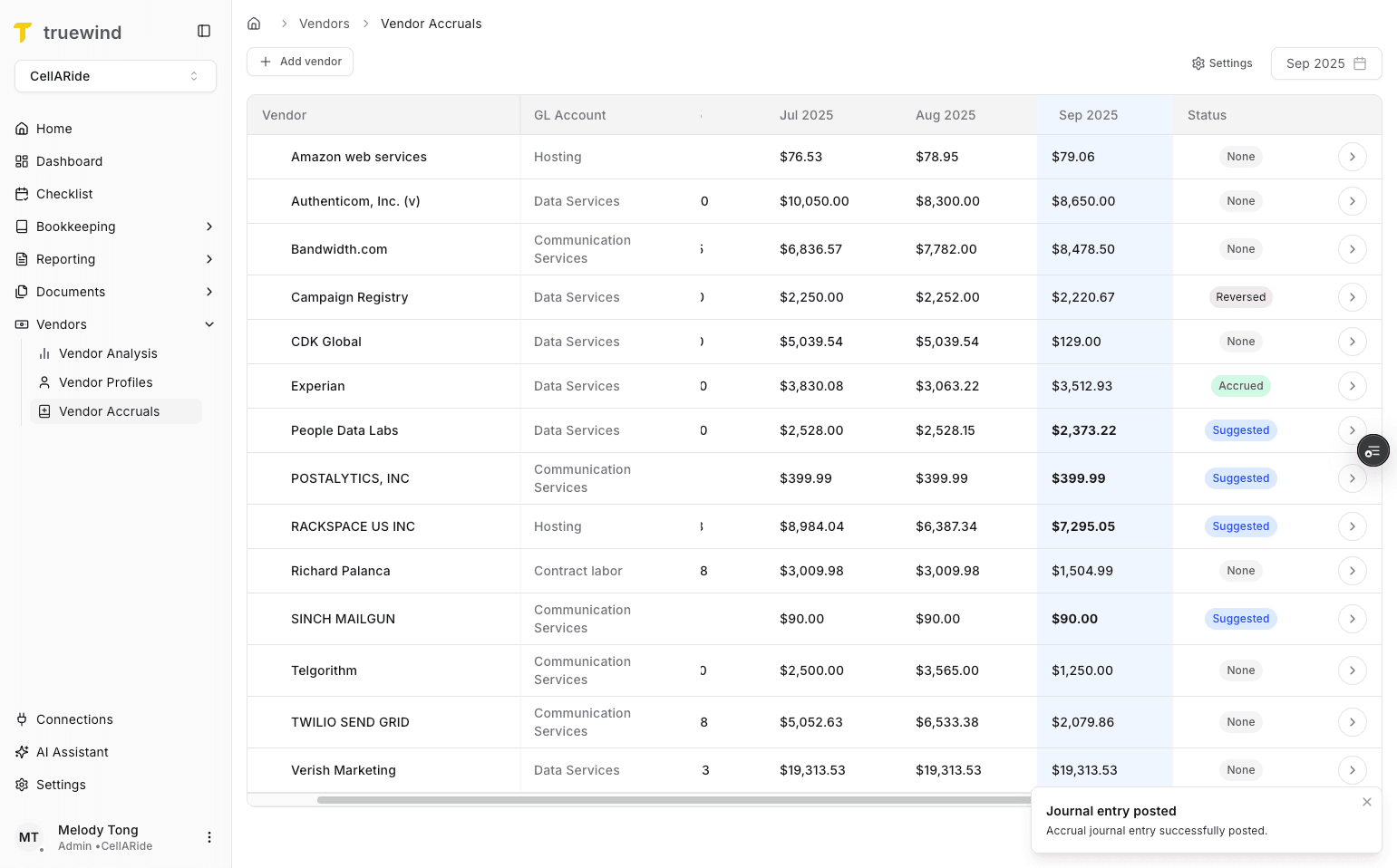Dismiss the Journal entry posted notification

(x=1367, y=802)
